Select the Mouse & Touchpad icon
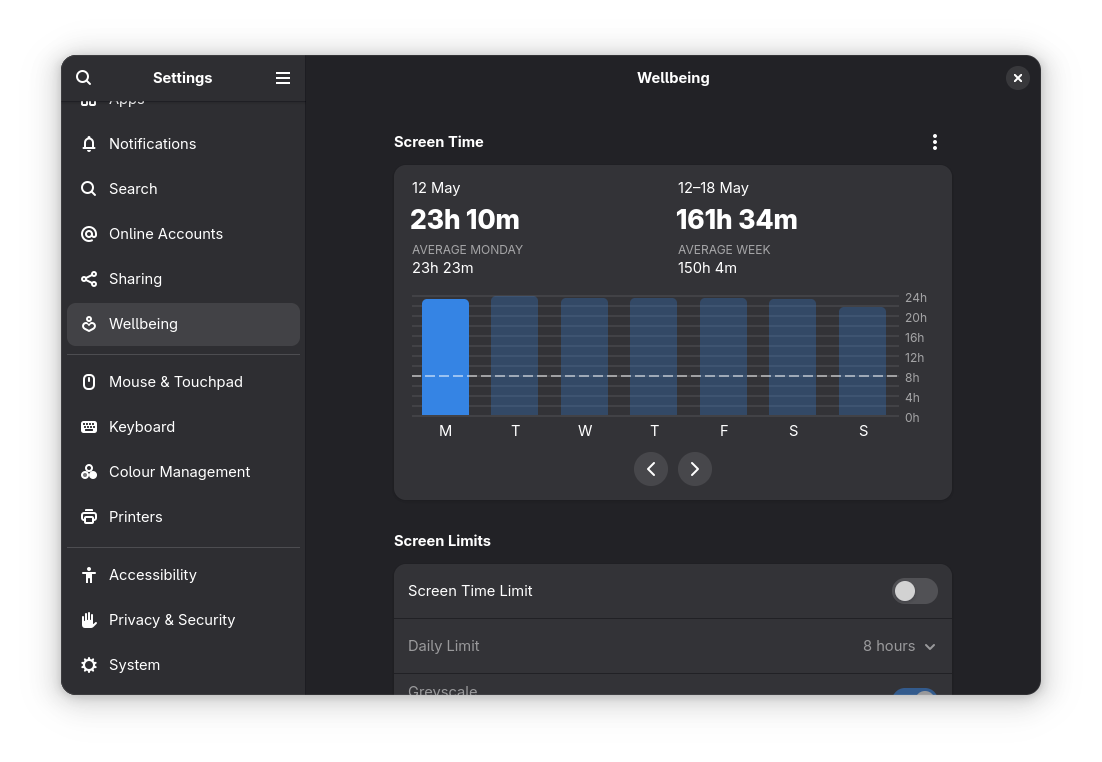This screenshot has height=762, width=1102. click(x=88, y=381)
